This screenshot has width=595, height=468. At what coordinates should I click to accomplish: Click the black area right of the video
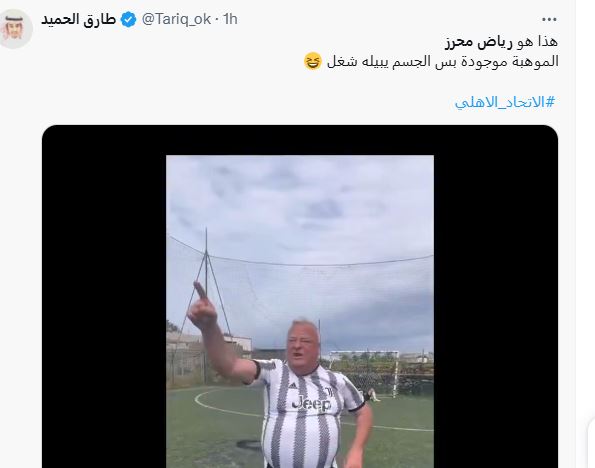pyautogui.click(x=496, y=296)
